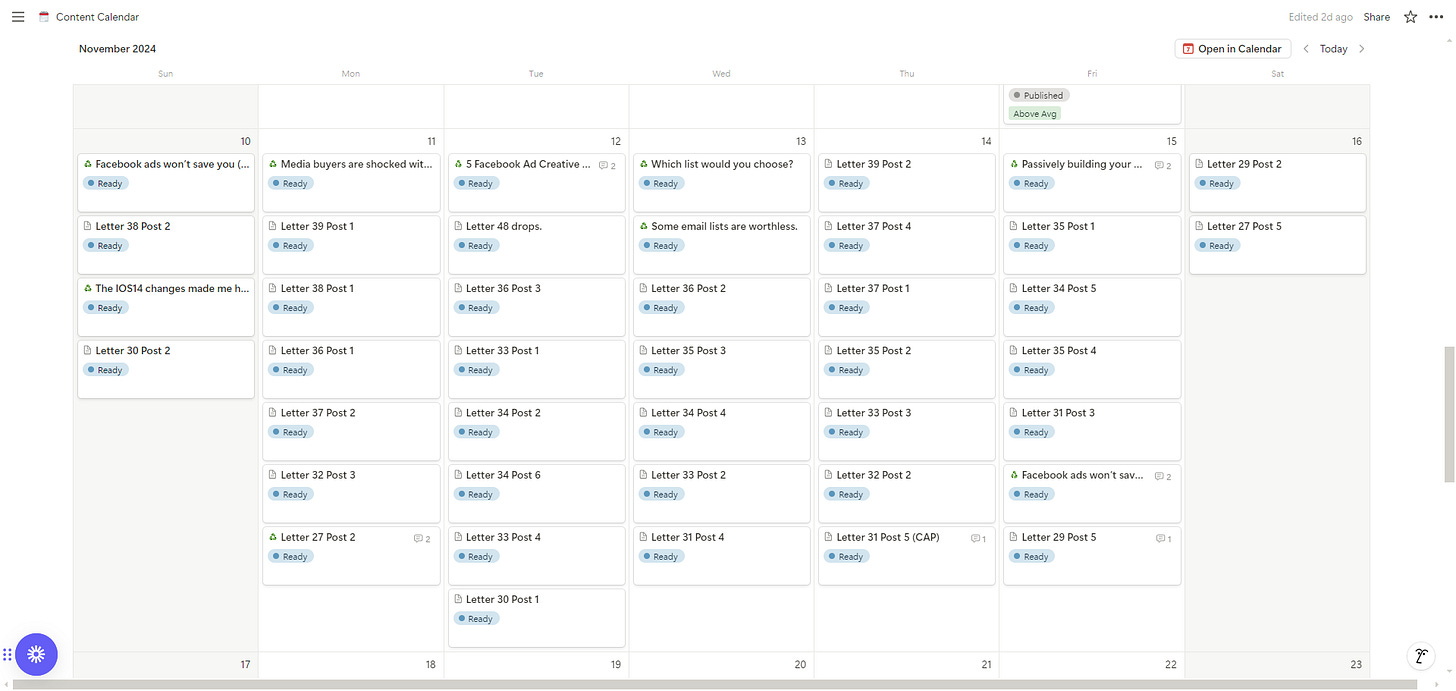Viewport: 1456px width, 691px height.
Task: Open Letter 33 Post 2 card
Action: tap(722, 493)
